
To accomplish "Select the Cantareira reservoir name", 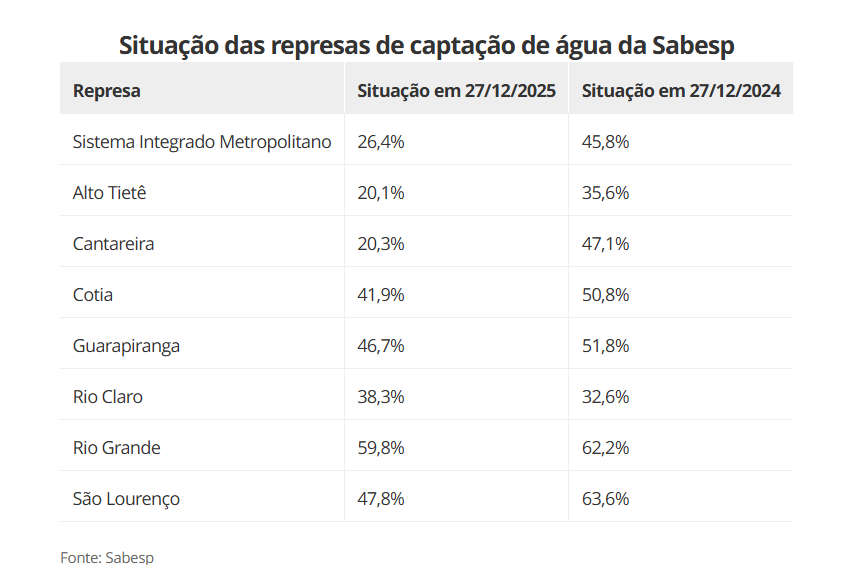I will coord(113,244).
